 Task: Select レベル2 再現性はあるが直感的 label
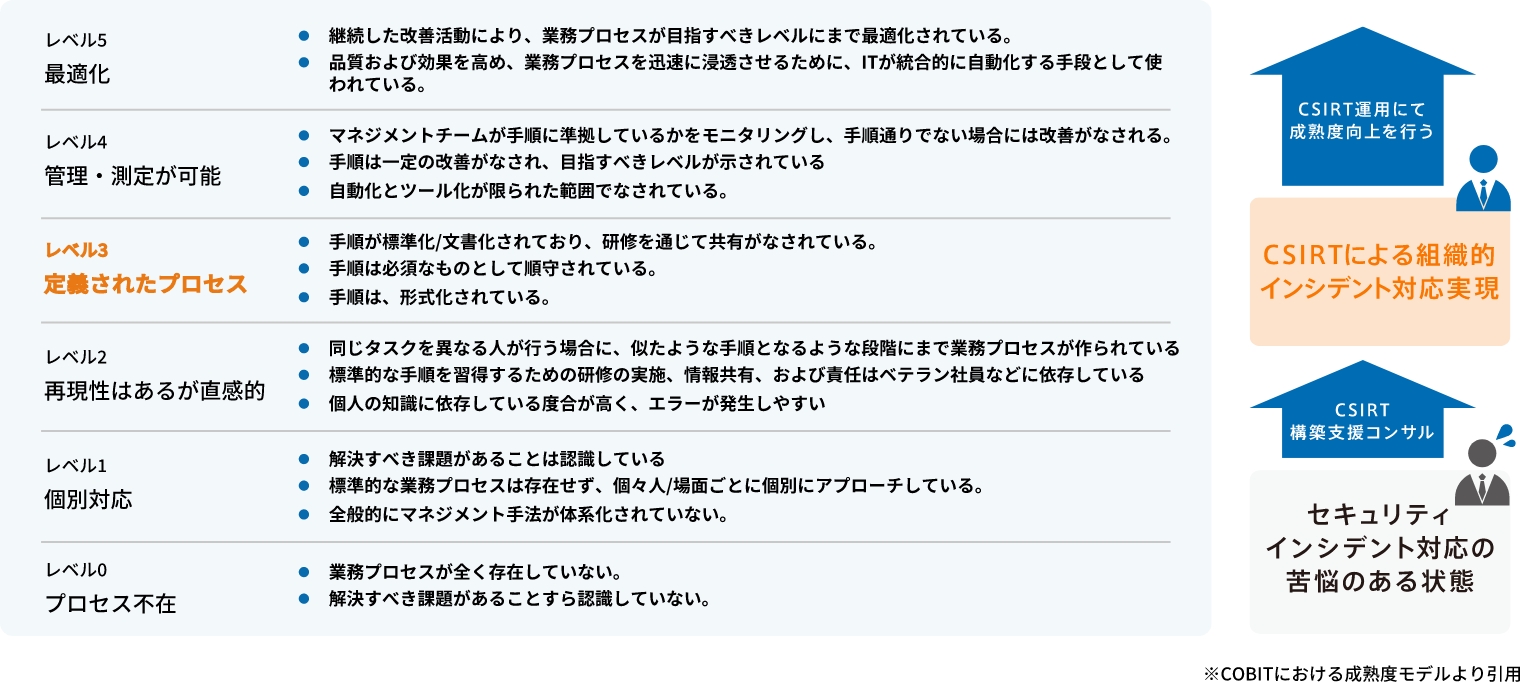pyautogui.click(x=155, y=377)
